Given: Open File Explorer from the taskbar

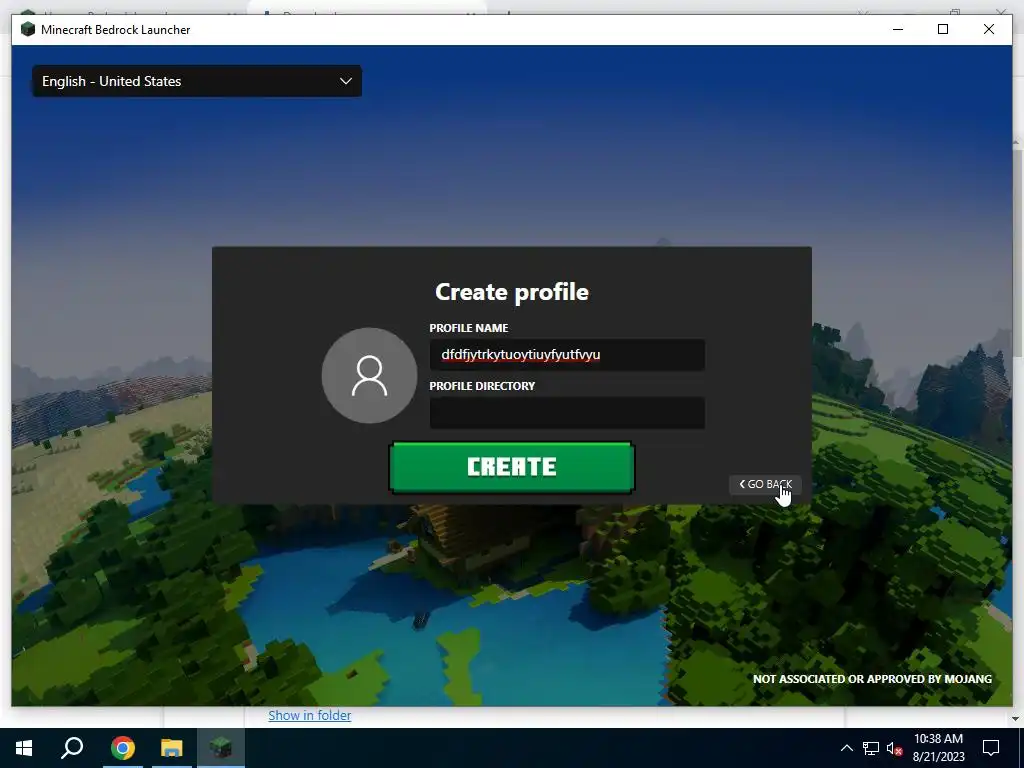Looking at the screenshot, I should pyautogui.click(x=172, y=748).
